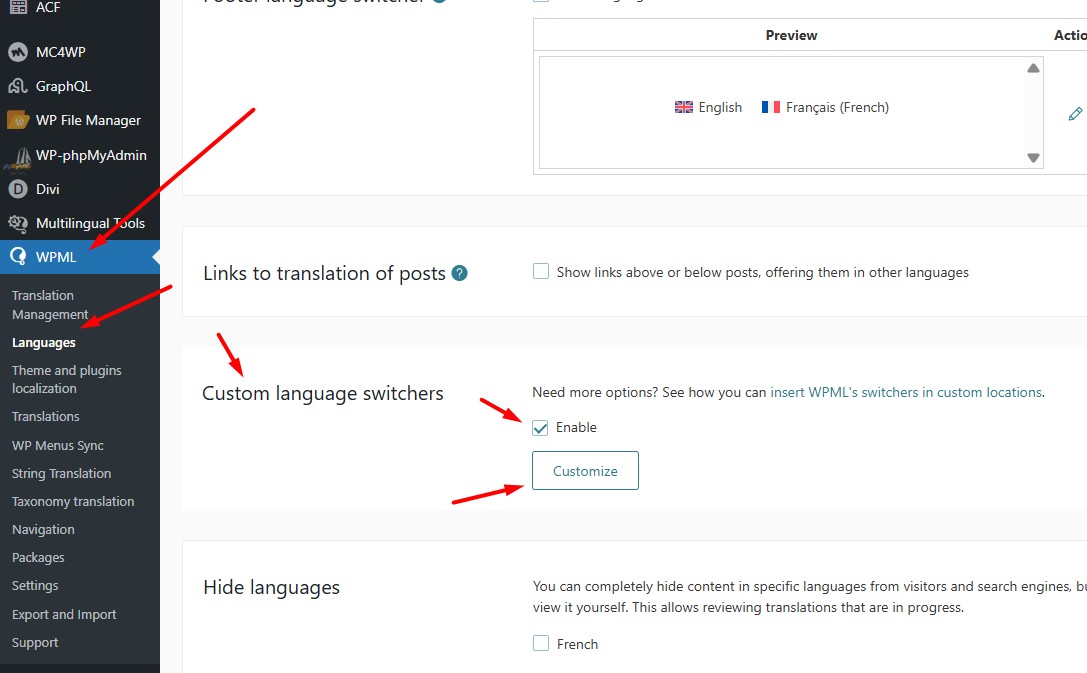This screenshot has width=1087, height=673.
Task: Go to Taxonomy translation submenu
Action: coord(73,501)
